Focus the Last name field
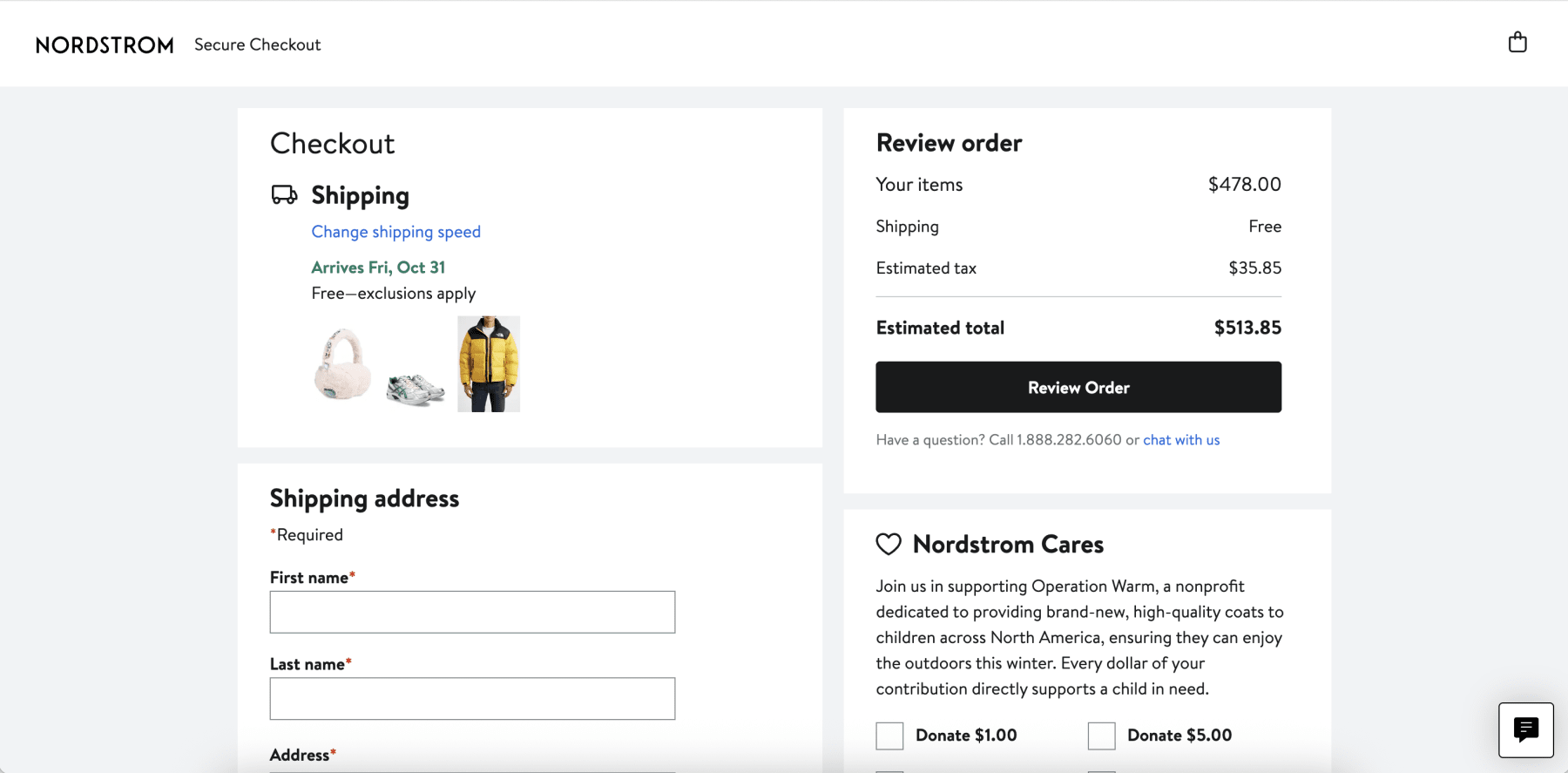Screen dimensions: 1568x773 click(x=472, y=699)
